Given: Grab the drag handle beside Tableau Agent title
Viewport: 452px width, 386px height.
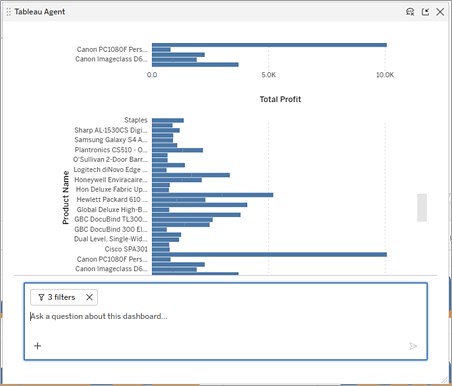Looking at the screenshot, I should (x=9, y=12).
